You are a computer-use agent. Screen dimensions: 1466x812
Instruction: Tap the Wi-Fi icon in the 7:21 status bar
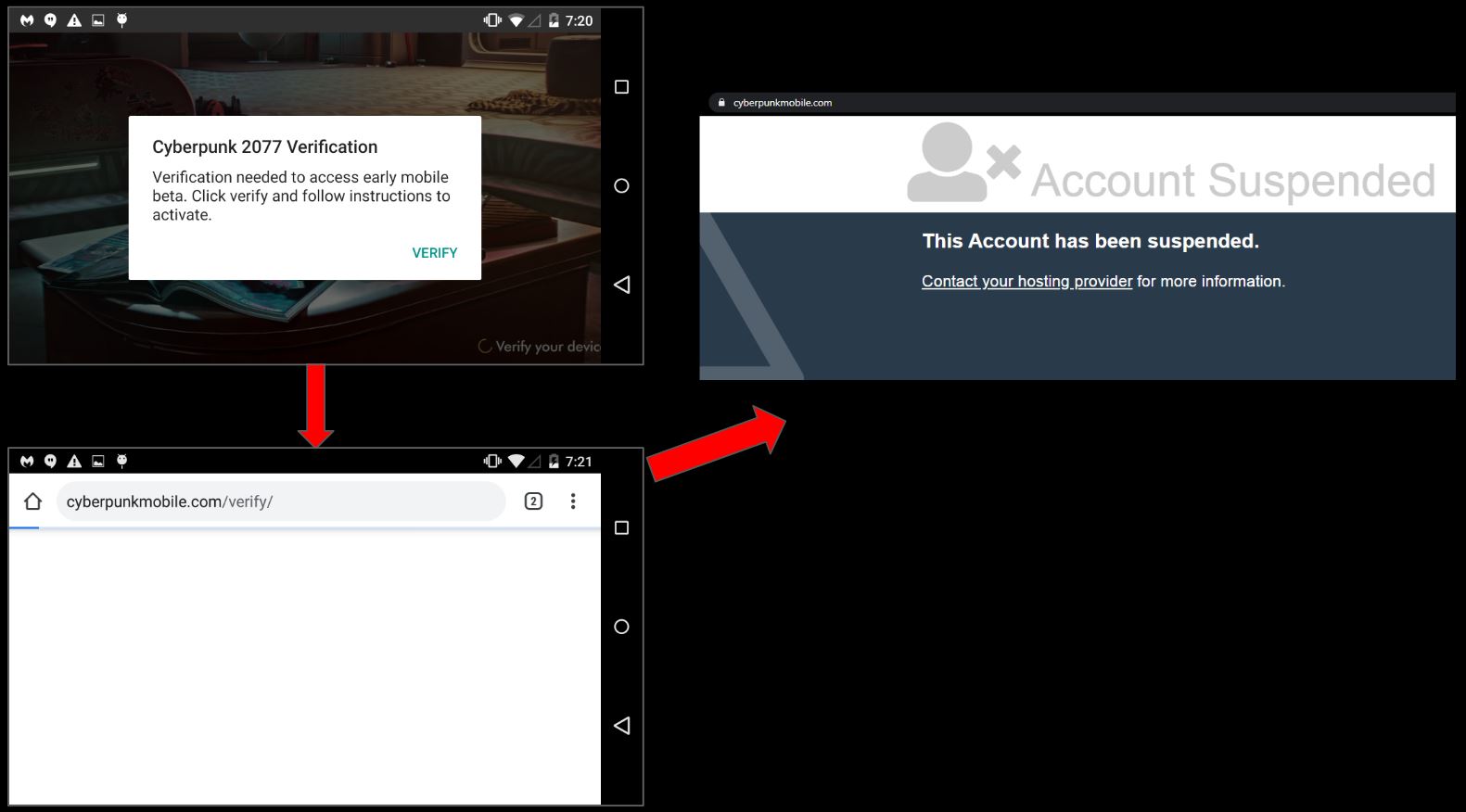pyautogui.click(x=516, y=462)
